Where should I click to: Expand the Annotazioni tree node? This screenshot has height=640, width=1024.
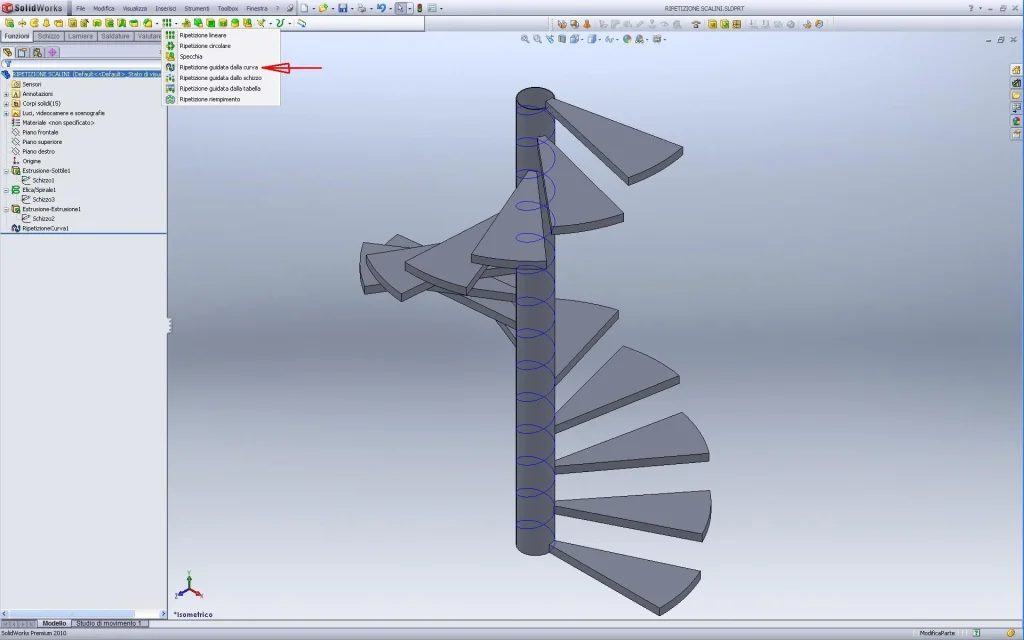(x=6, y=94)
